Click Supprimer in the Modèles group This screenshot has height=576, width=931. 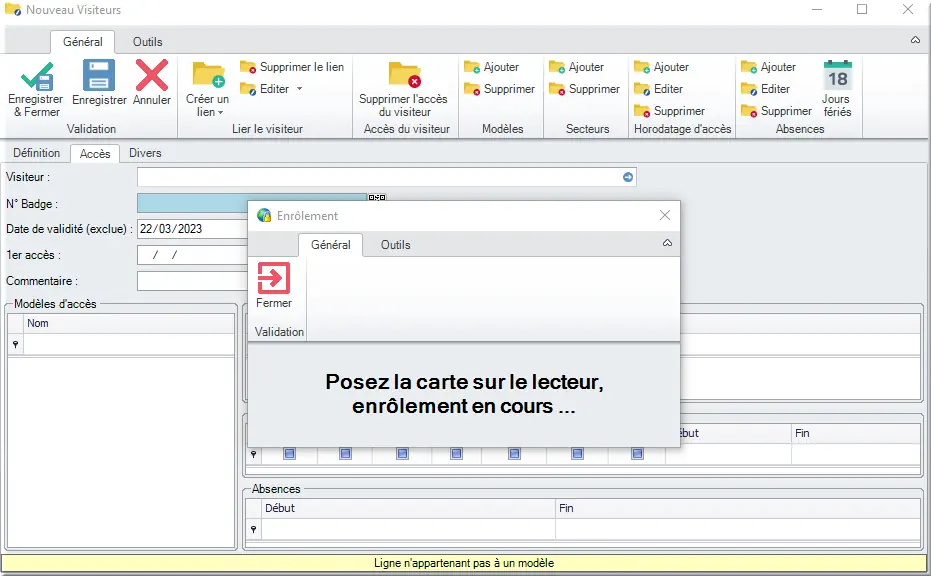pos(499,88)
